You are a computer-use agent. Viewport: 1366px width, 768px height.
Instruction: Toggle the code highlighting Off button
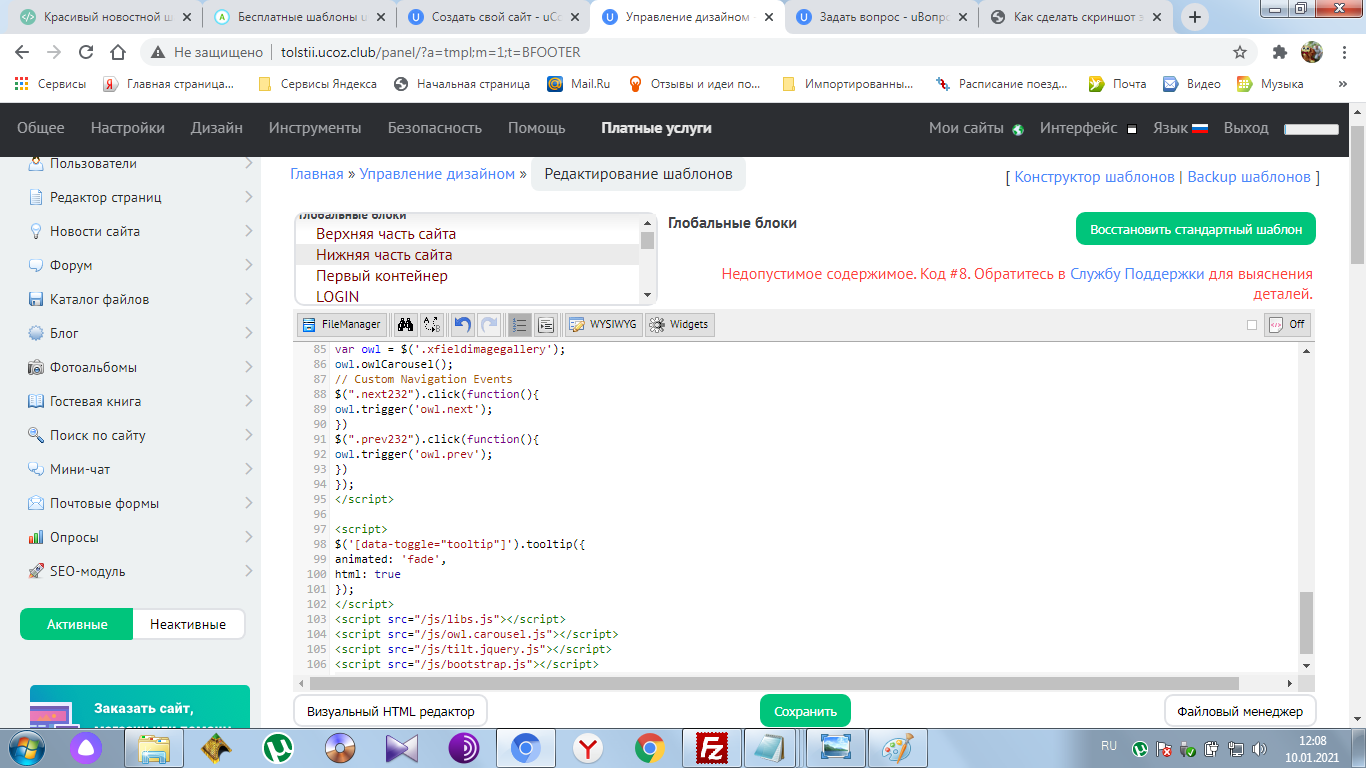(x=1287, y=324)
